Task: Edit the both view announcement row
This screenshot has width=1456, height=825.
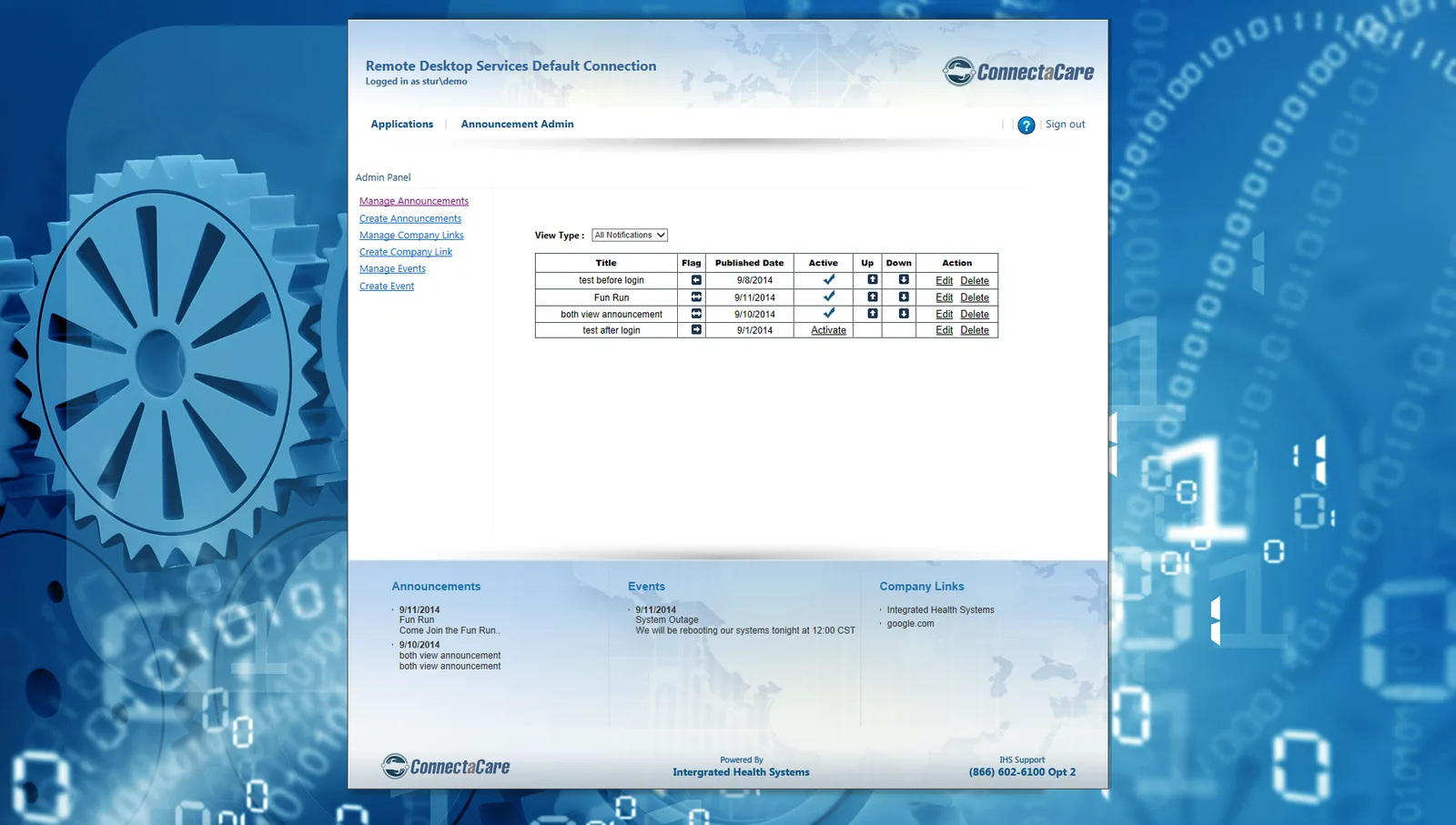Action: 945,314
